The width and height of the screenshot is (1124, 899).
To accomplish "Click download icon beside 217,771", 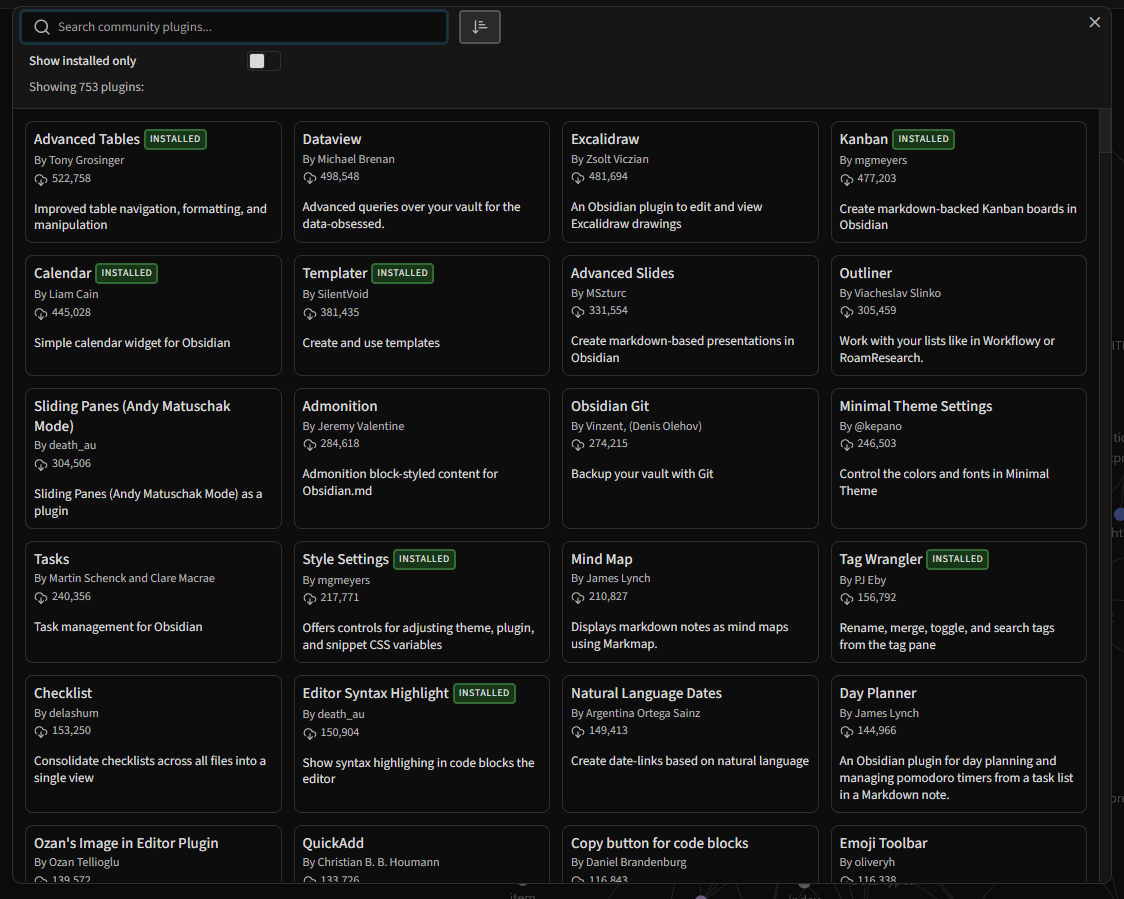I will tap(310, 598).
